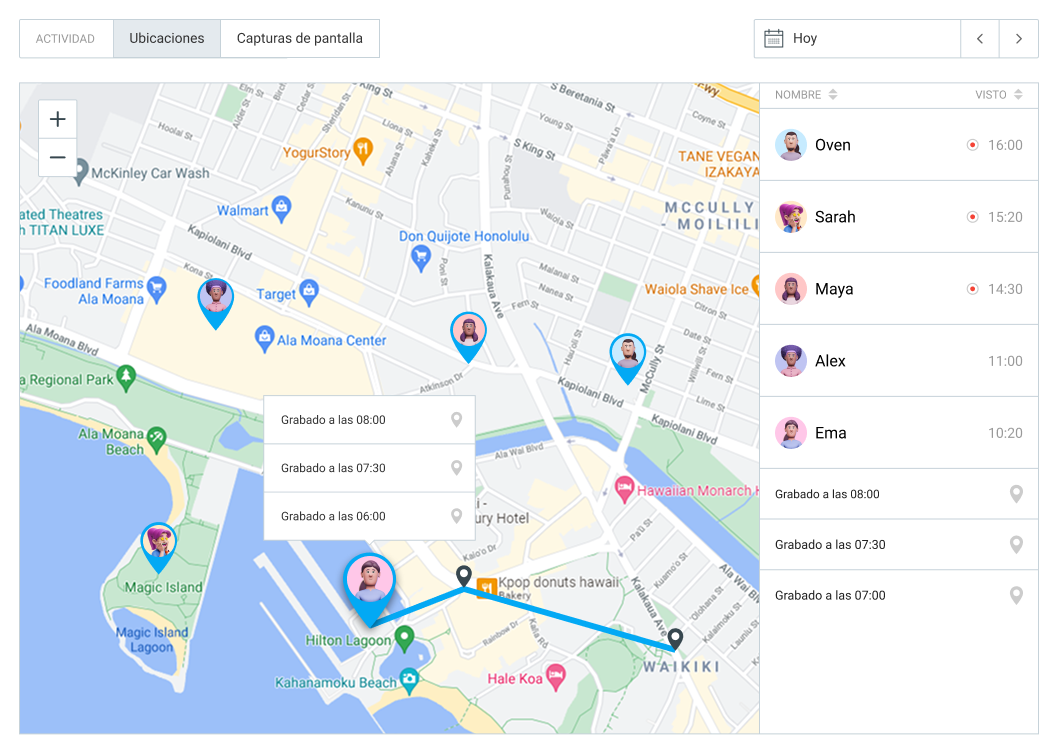Screen dimensions: 1062x743
Task: Select the large Ema map pin near Hilton Lagoon
Action: pos(369,589)
